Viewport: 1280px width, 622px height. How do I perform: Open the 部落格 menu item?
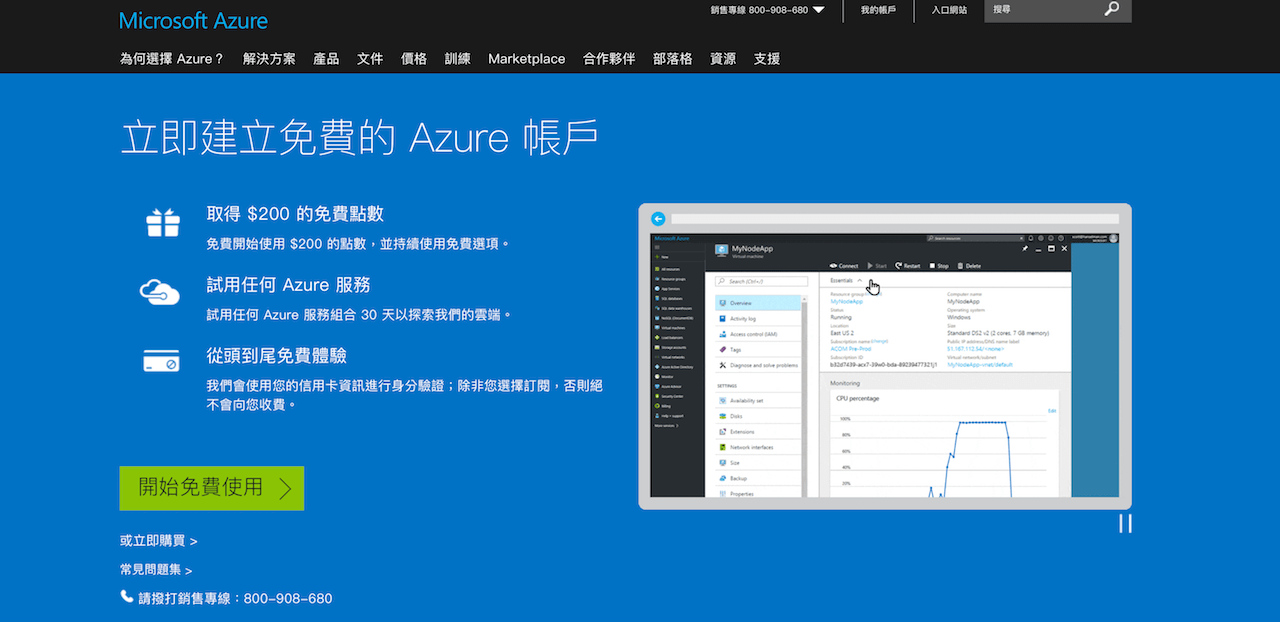click(x=673, y=59)
